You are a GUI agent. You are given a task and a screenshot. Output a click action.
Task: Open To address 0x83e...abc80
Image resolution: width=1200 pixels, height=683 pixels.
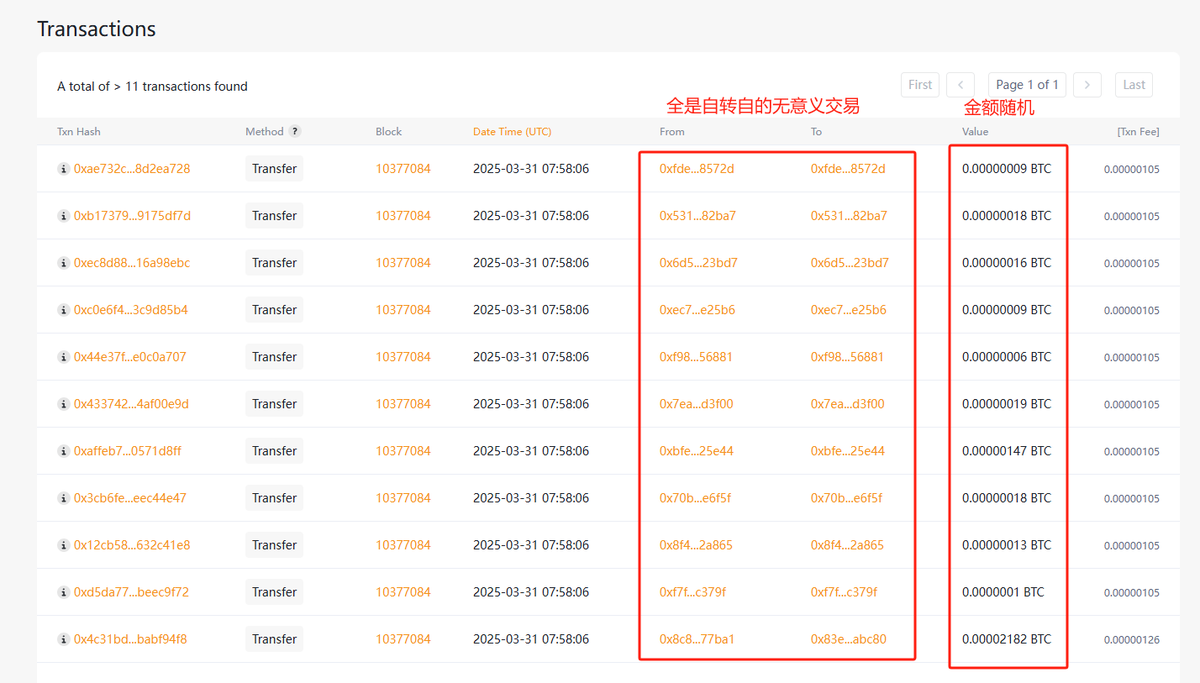tap(848, 639)
